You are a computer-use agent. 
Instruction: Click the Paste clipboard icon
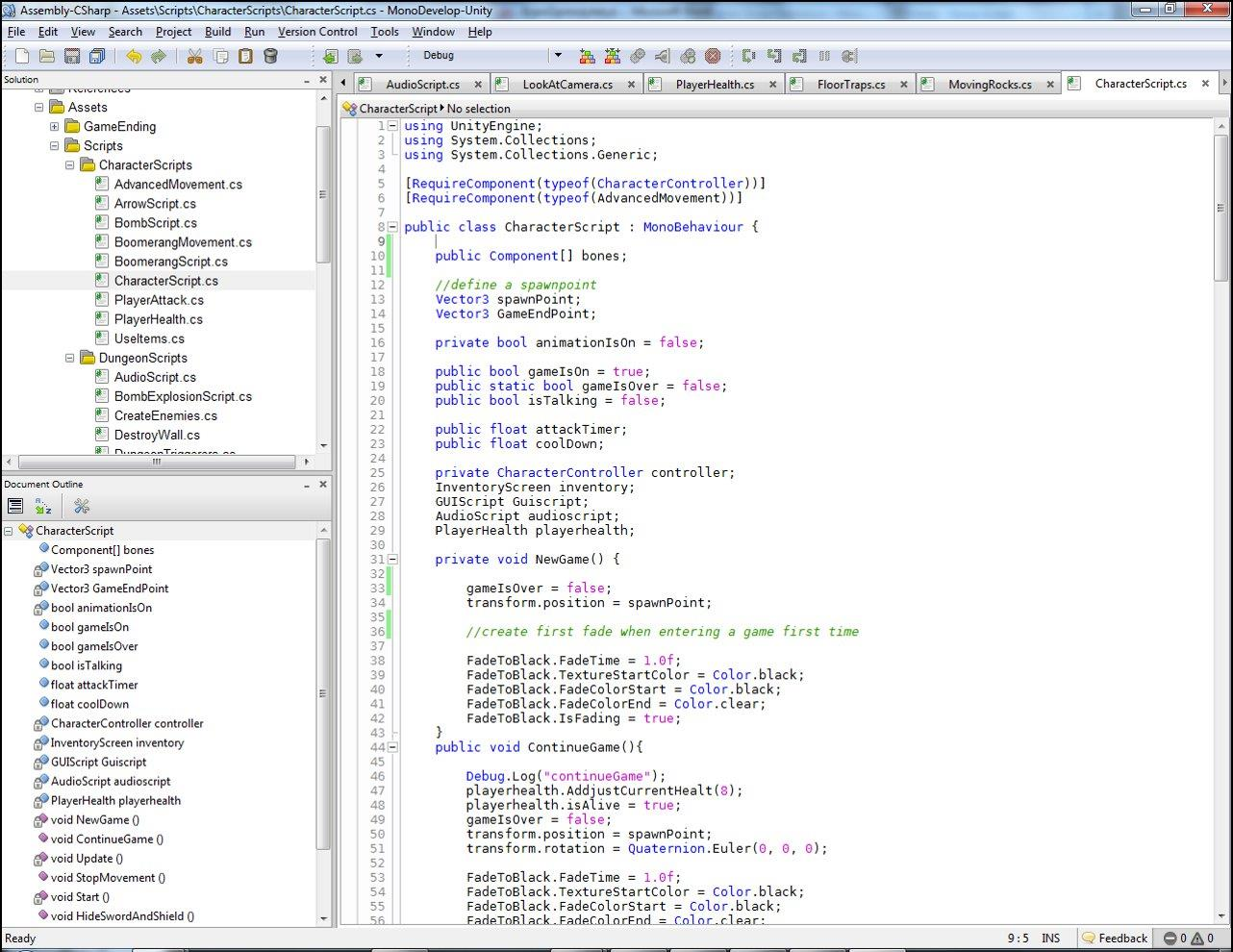pyautogui.click(x=245, y=56)
